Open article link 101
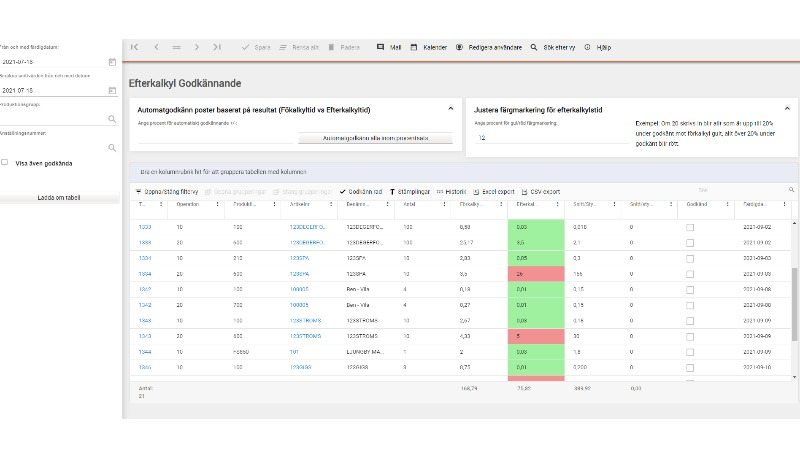Viewport: 800px width, 460px height. coord(294,352)
